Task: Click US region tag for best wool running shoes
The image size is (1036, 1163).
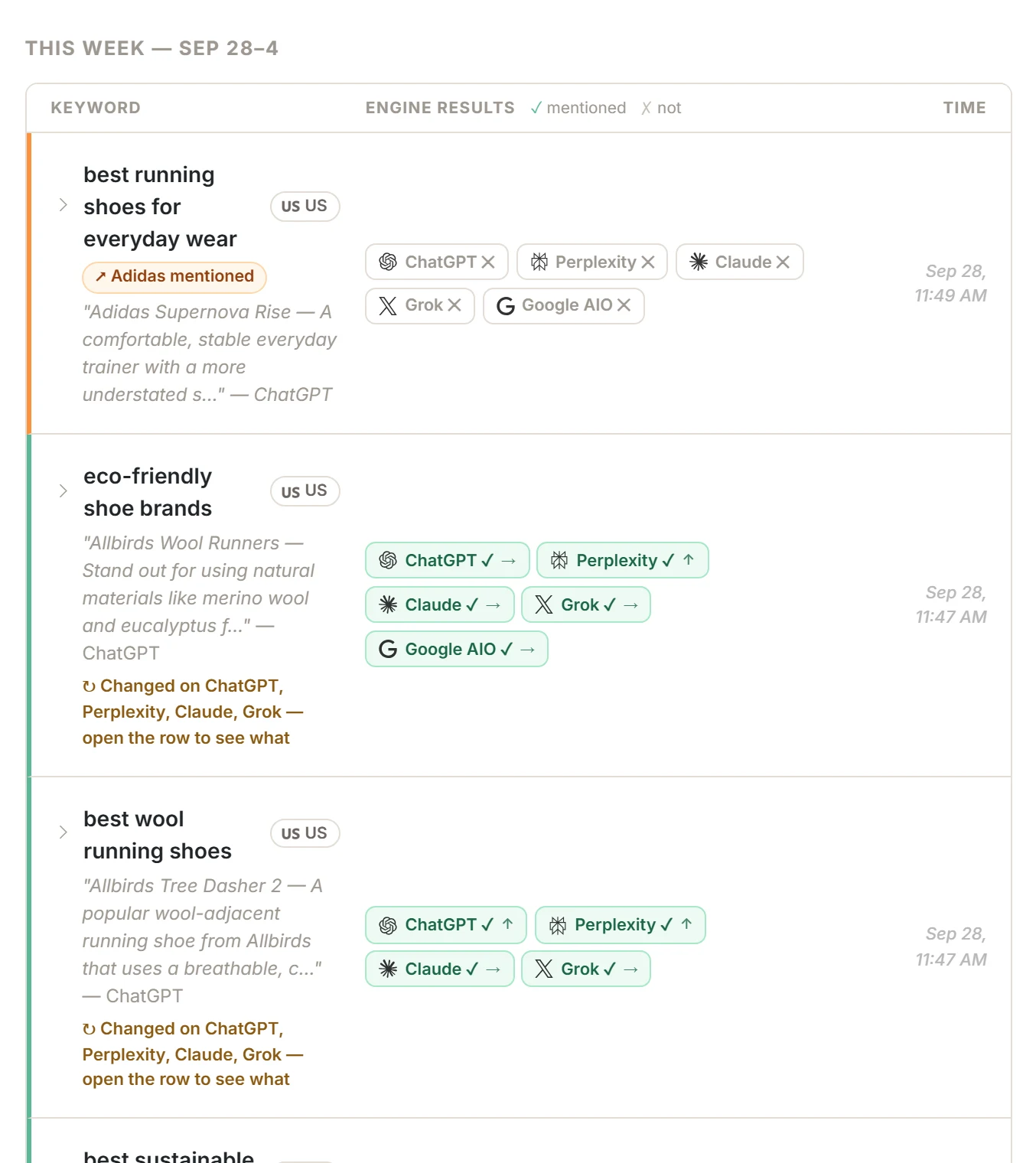Action: pos(305,833)
